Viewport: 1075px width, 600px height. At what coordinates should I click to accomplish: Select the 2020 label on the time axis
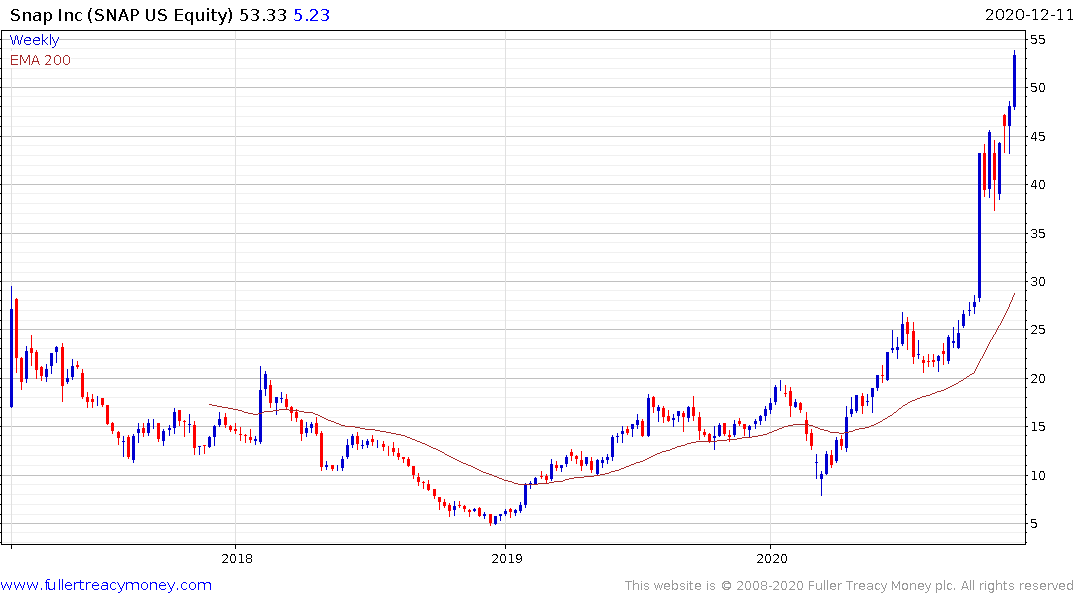coord(772,558)
